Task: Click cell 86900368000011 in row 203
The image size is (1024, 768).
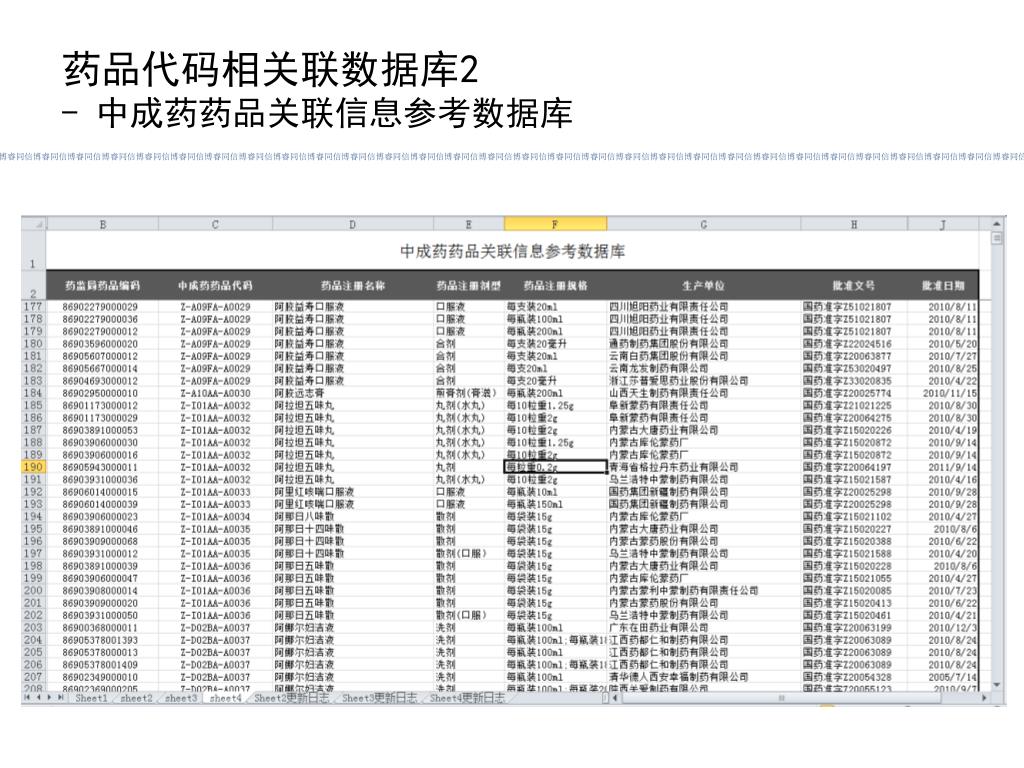Action: [101, 628]
